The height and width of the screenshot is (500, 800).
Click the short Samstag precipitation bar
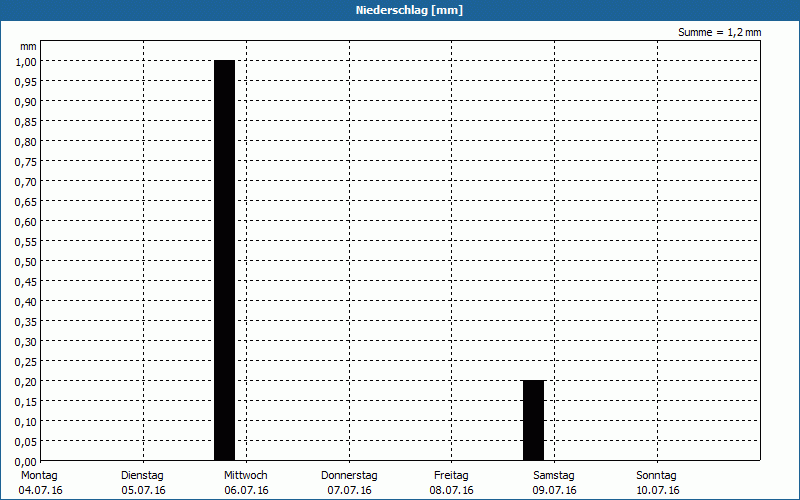click(x=534, y=420)
